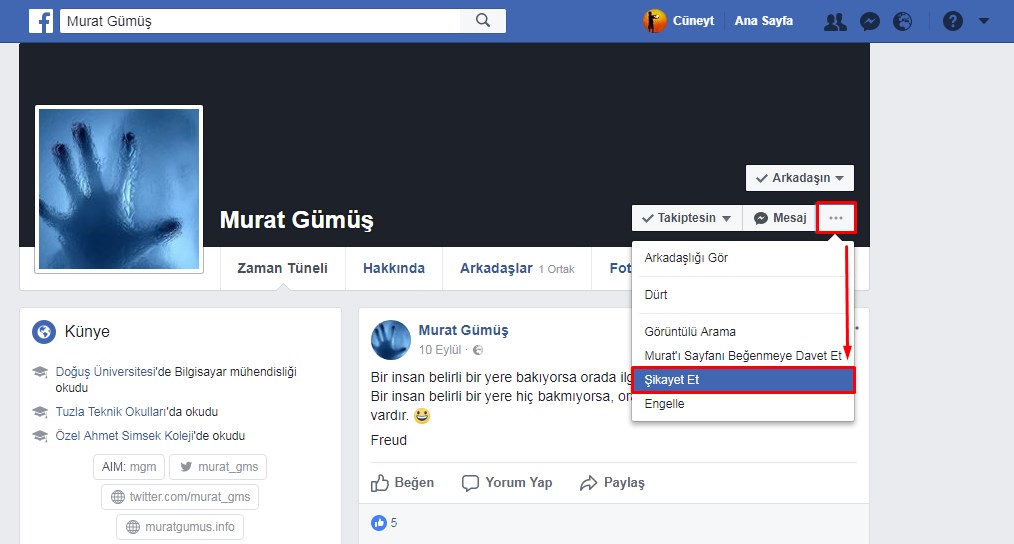
Task: Open friend requests icon
Action: coord(835,21)
